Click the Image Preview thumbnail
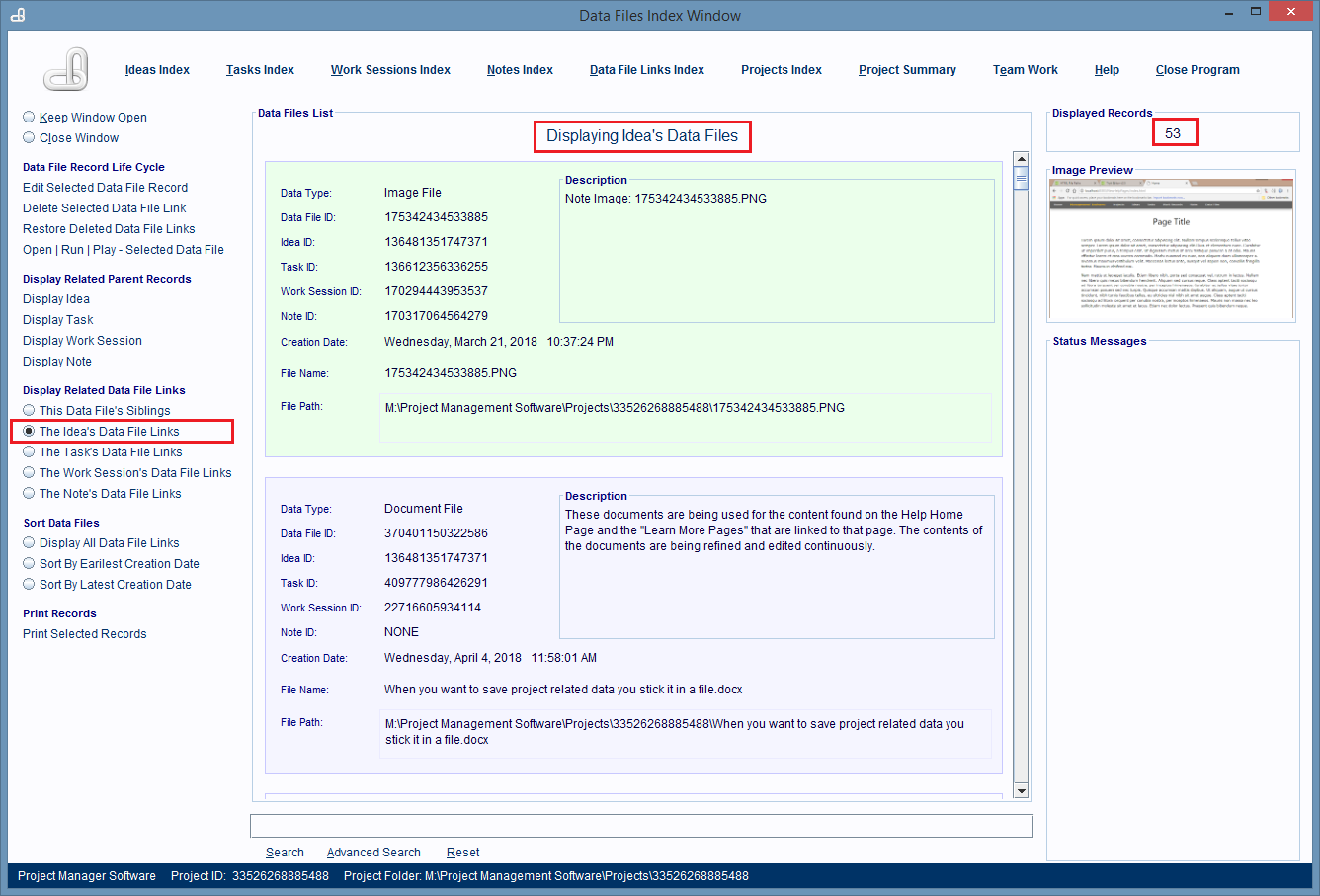 coord(1171,249)
